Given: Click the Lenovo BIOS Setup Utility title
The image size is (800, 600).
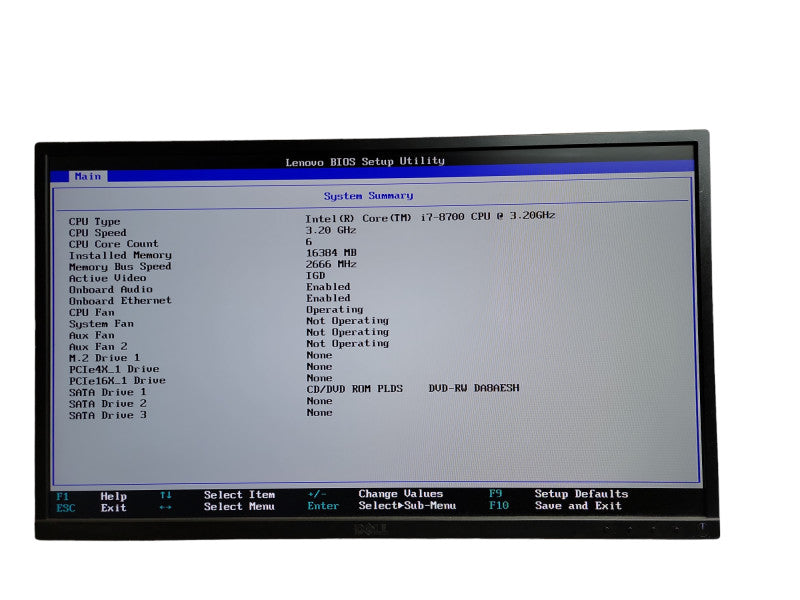Looking at the screenshot, I should [365, 162].
